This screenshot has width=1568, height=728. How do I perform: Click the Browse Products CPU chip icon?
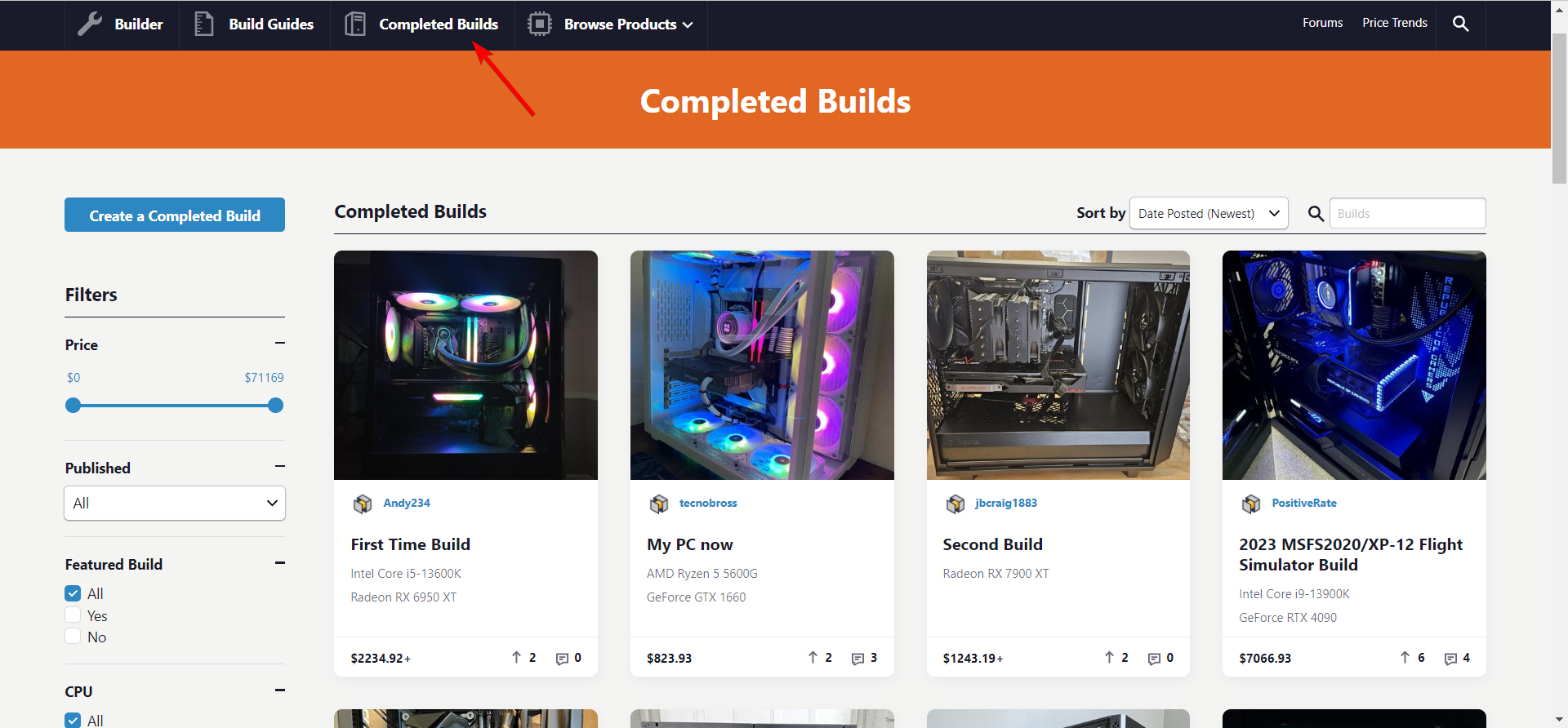point(540,24)
